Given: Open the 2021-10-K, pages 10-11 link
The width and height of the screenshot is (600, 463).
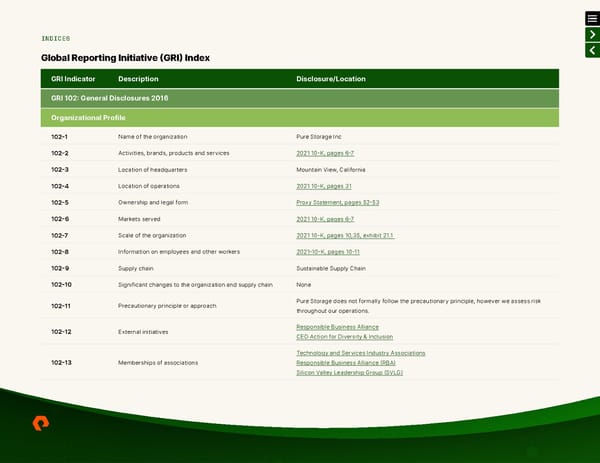Looking at the screenshot, I should [x=328, y=252].
